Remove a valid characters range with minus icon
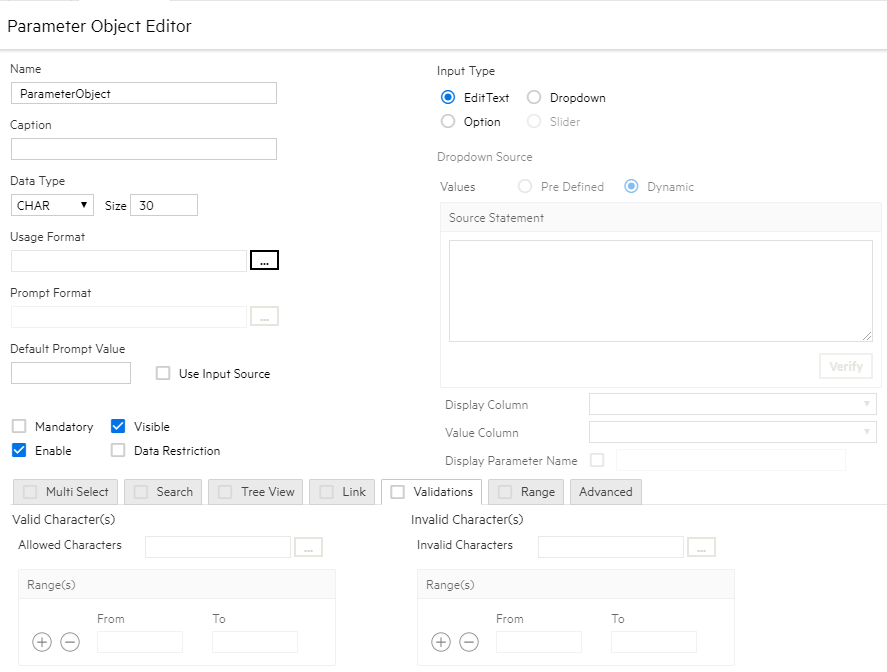The width and height of the screenshot is (887, 672). point(70,642)
